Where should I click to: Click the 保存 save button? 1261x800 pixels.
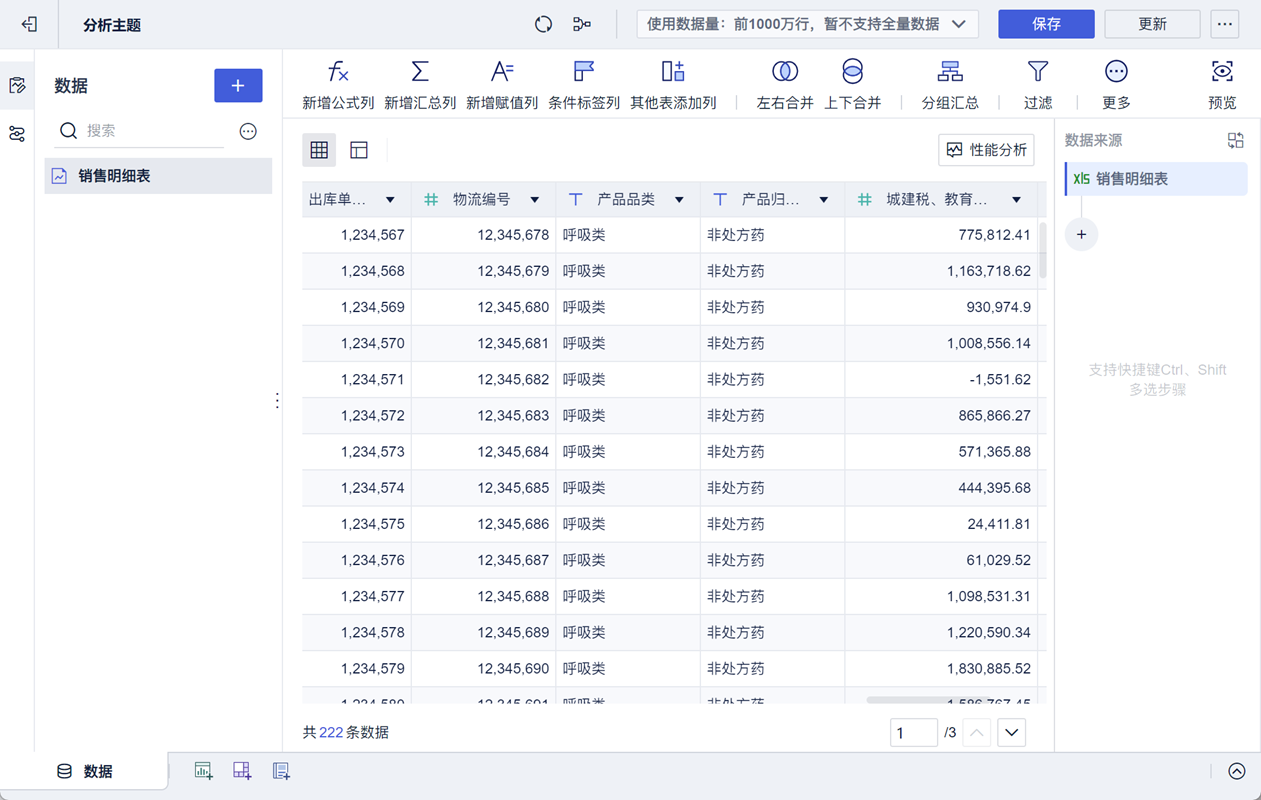pyautogui.click(x=1046, y=24)
